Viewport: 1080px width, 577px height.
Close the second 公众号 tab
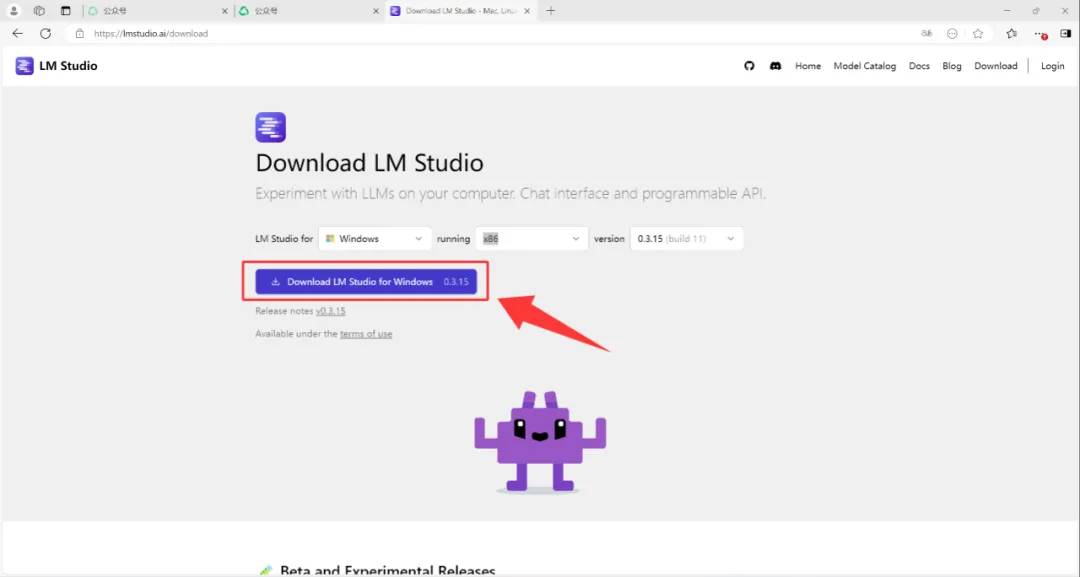point(376,11)
